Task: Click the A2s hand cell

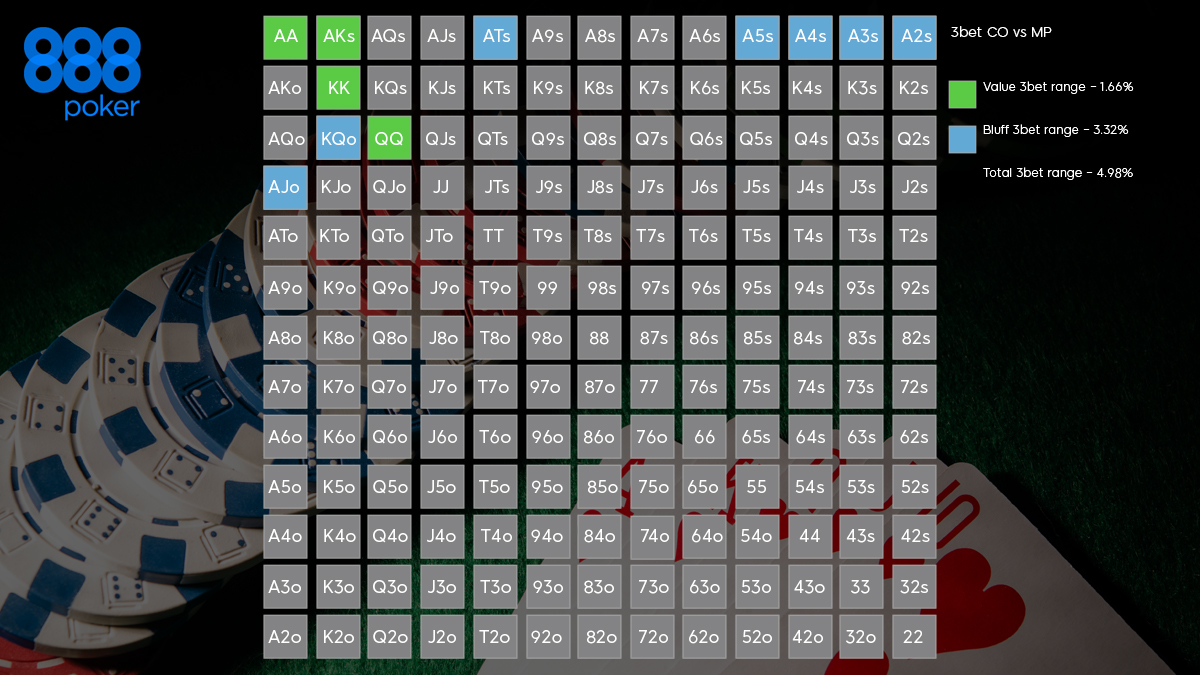Action: tap(914, 36)
